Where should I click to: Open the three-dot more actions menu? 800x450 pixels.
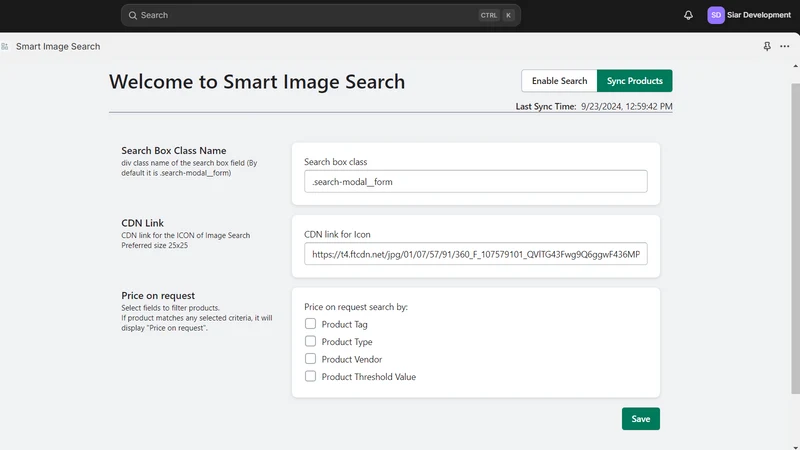(785, 46)
